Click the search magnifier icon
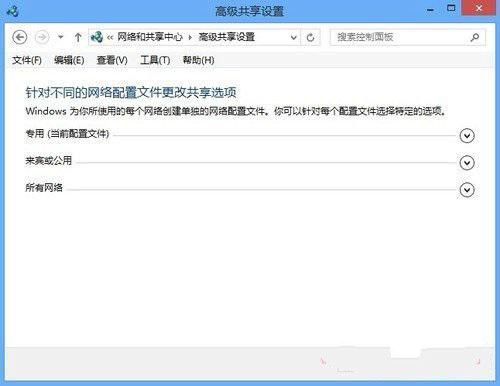Screen dimensions: 500x386 (x=475, y=37)
